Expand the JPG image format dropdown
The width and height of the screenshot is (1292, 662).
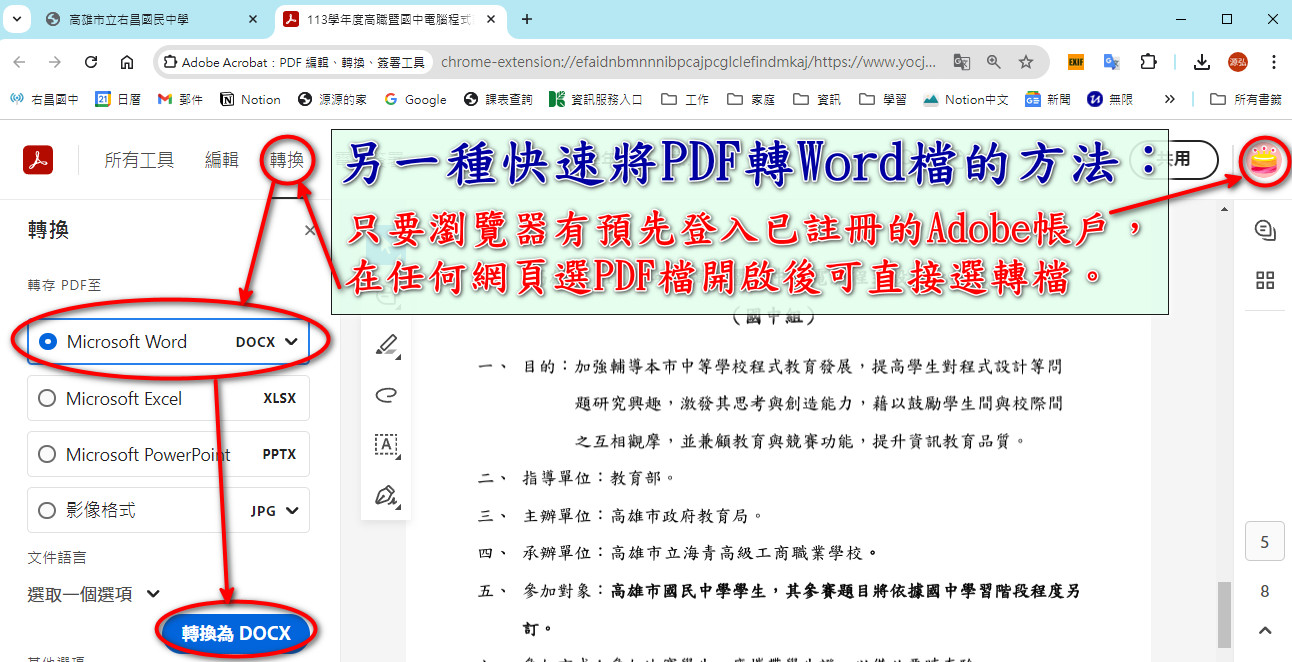(292, 510)
